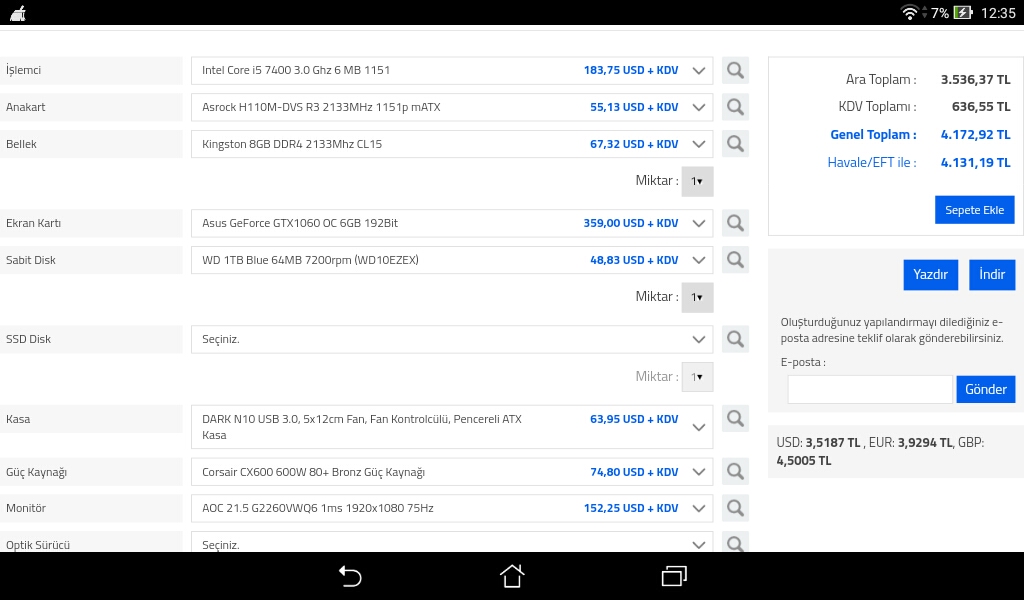Tap Sabit Disk row search icon
Viewport: 1024px width, 600px height.
[735, 260]
